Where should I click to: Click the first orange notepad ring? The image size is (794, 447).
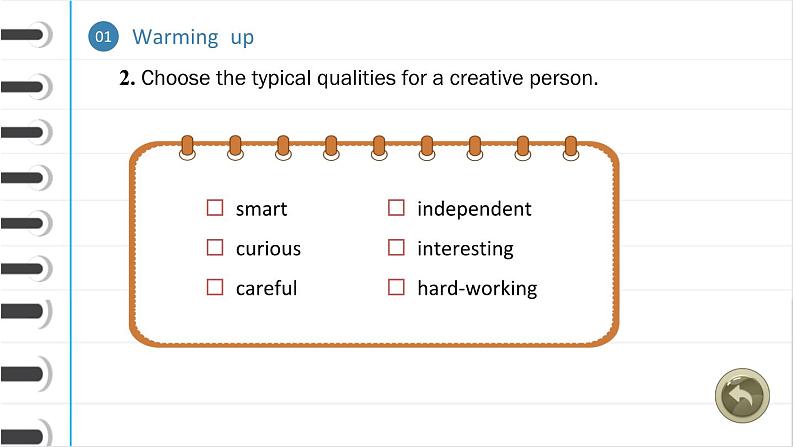(187, 147)
